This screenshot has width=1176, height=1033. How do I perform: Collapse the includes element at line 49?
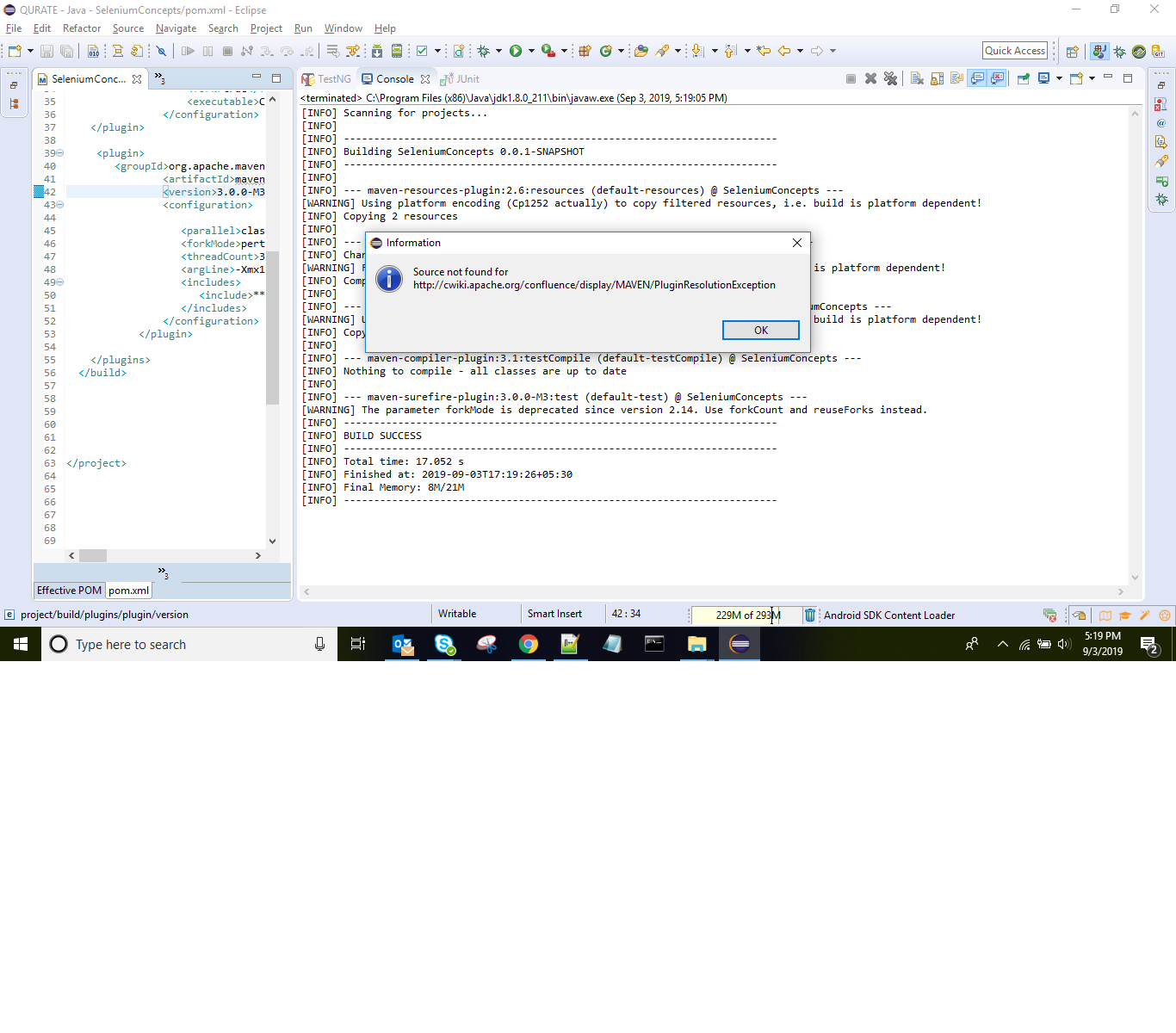59,282
